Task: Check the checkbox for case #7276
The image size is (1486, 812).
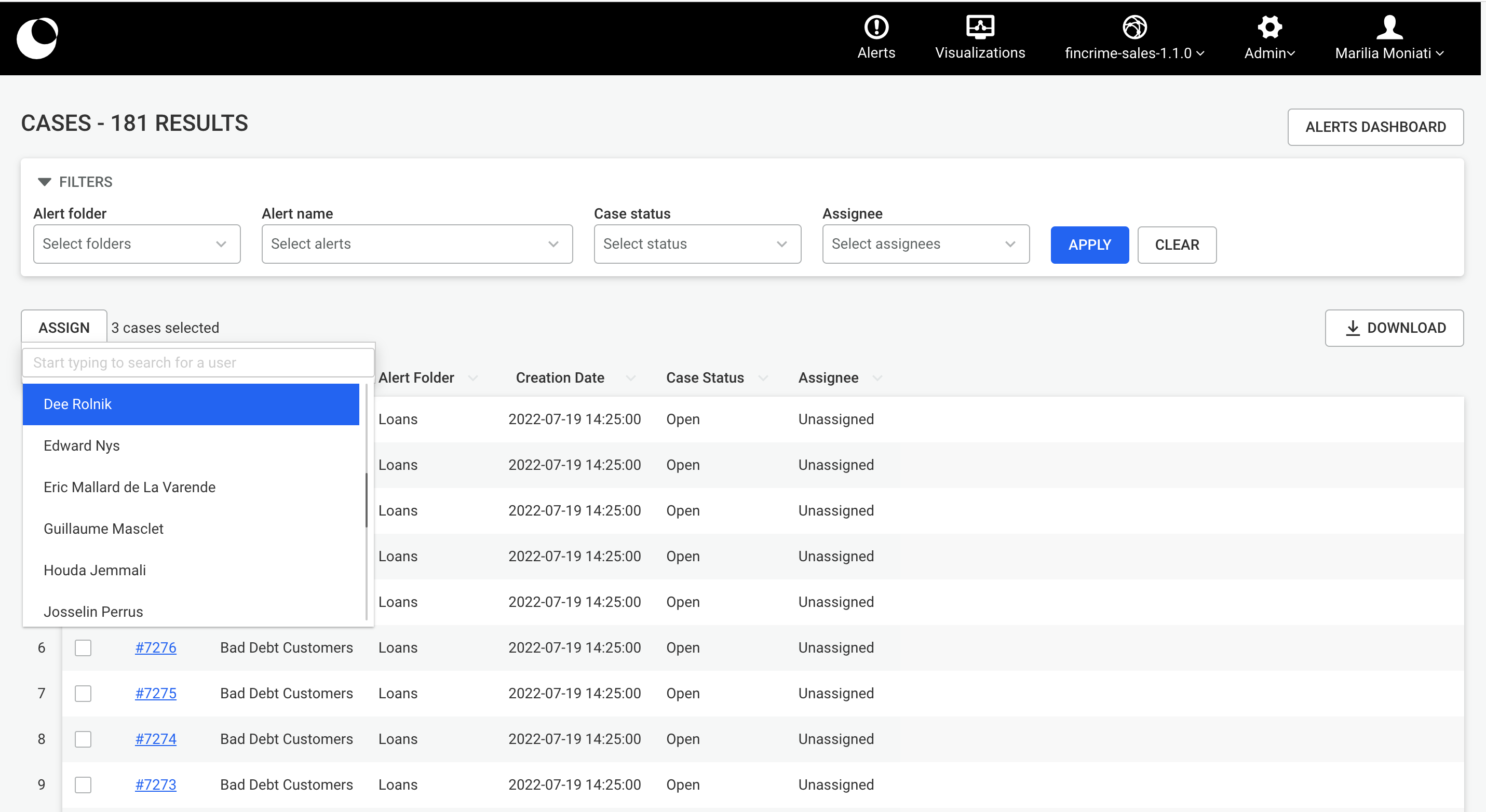Action: point(83,647)
